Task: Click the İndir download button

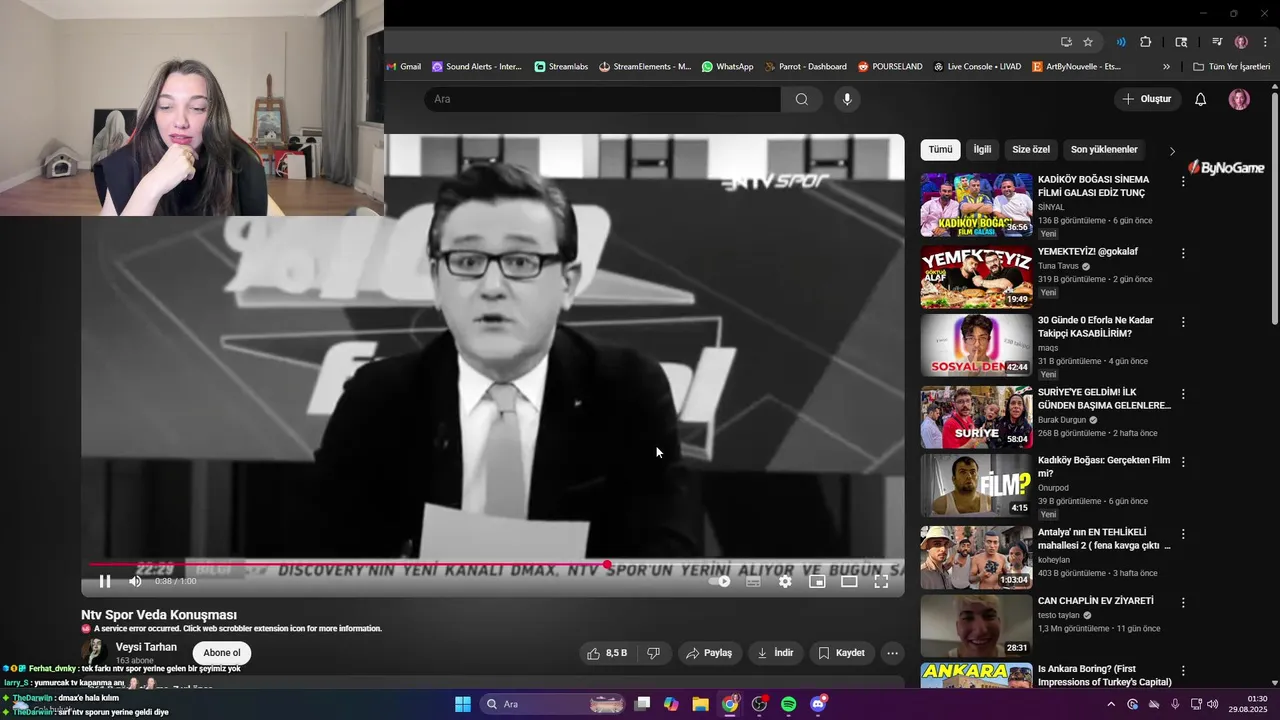Action: point(775,653)
